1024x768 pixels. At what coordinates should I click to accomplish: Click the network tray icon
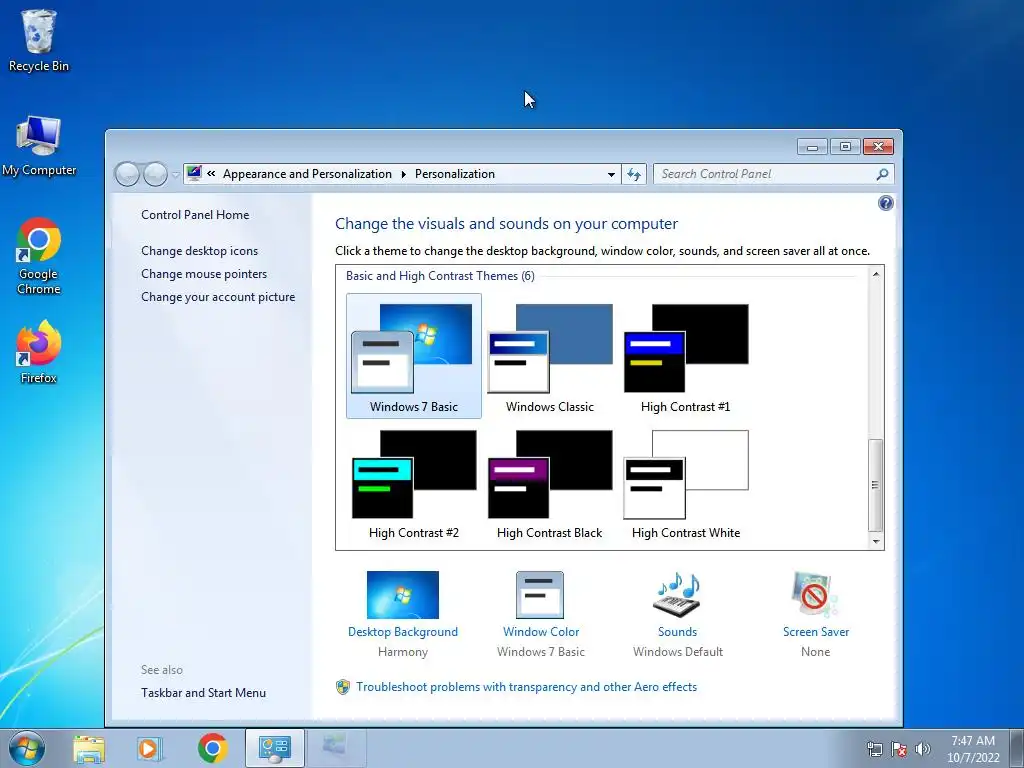click(x=874, y=749)
